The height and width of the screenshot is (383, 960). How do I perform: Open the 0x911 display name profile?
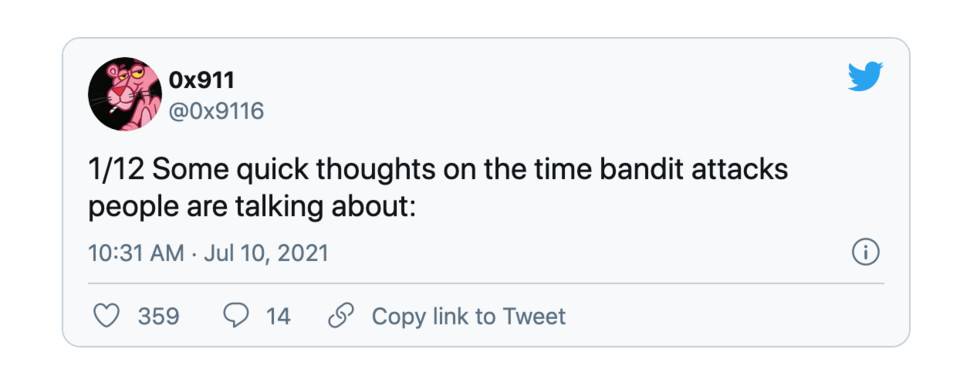(x=201, y=80)
